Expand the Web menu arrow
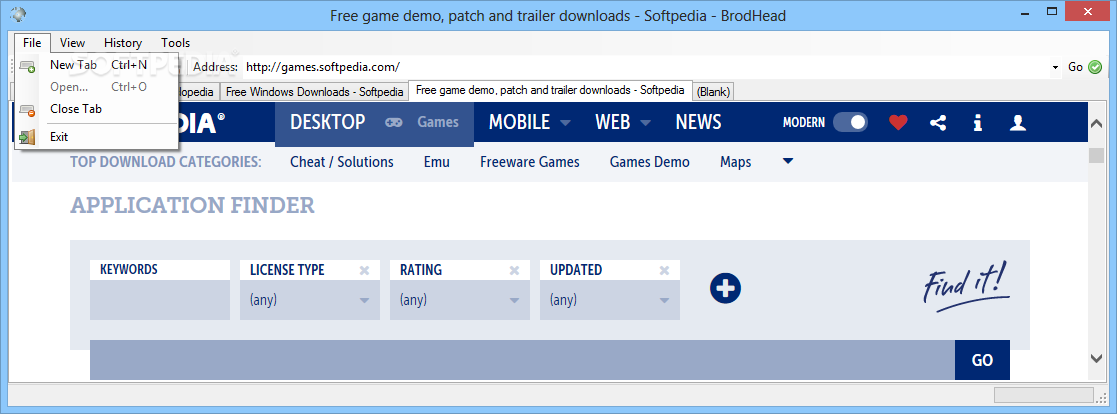Screen dimensions: 1117x414 [x=645, y=123]
